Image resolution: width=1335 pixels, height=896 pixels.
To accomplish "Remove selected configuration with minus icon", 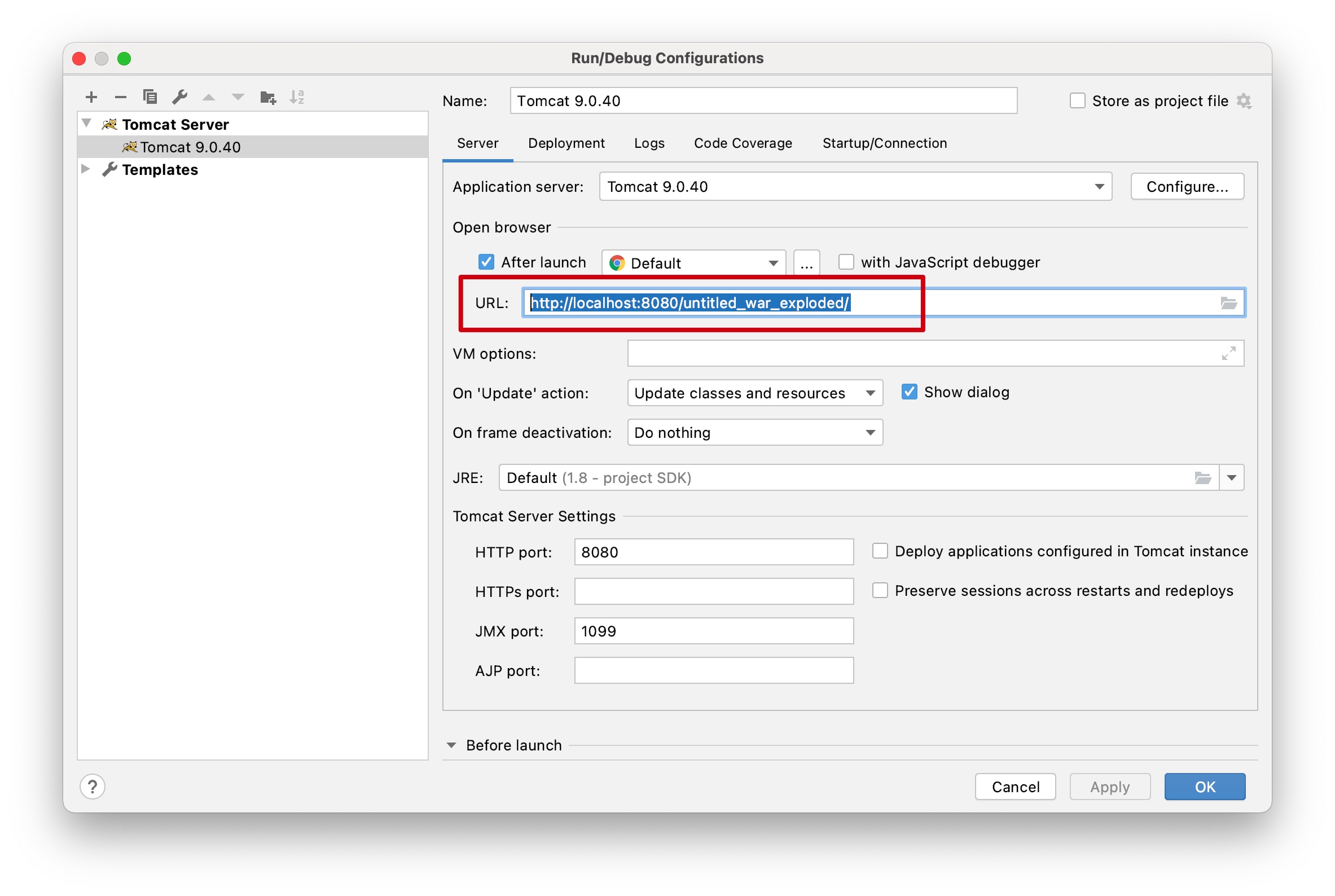I will (x=121, y=97).
